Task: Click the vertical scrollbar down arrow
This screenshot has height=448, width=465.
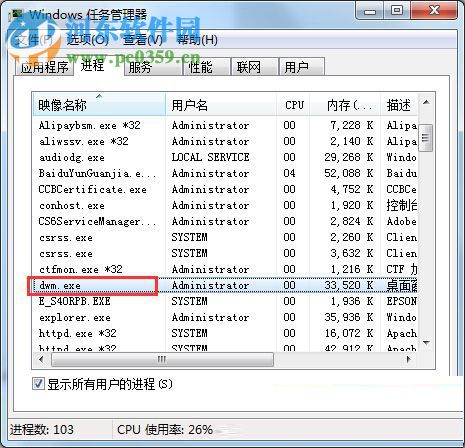Action: pyautogui.click(x=426, y=342)
